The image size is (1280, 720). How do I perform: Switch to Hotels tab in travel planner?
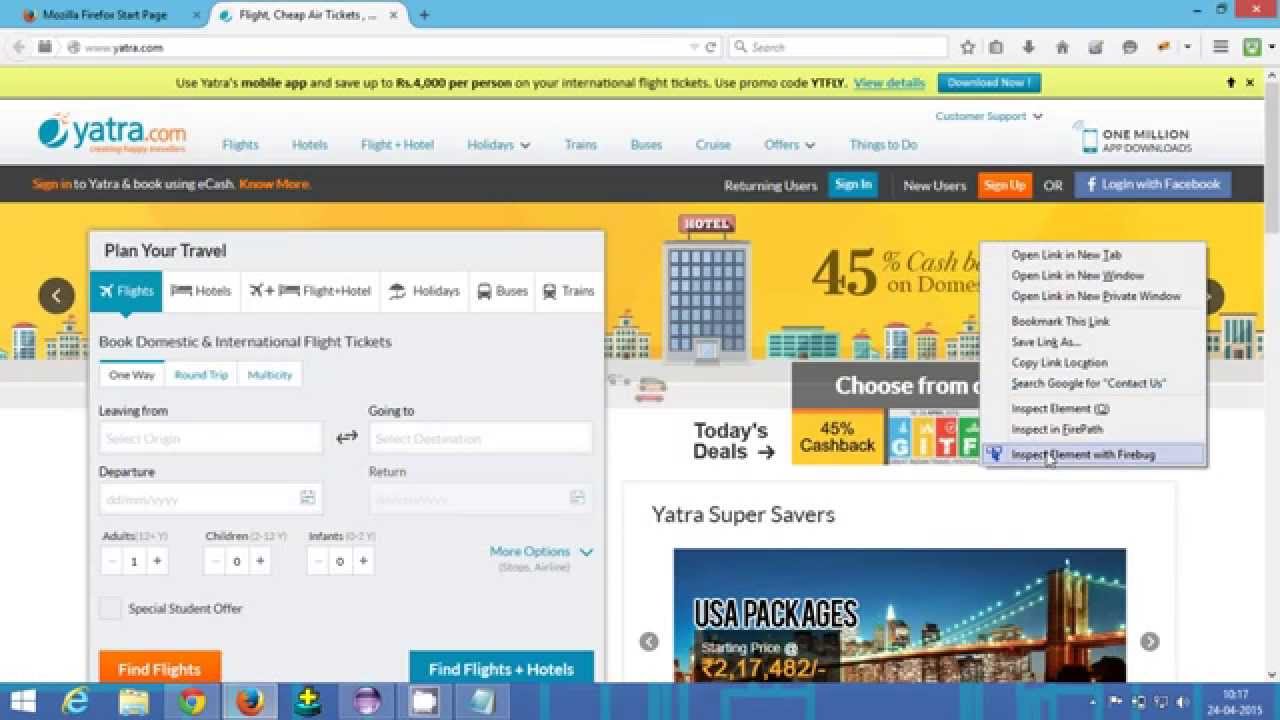click(x=201, y=291)
